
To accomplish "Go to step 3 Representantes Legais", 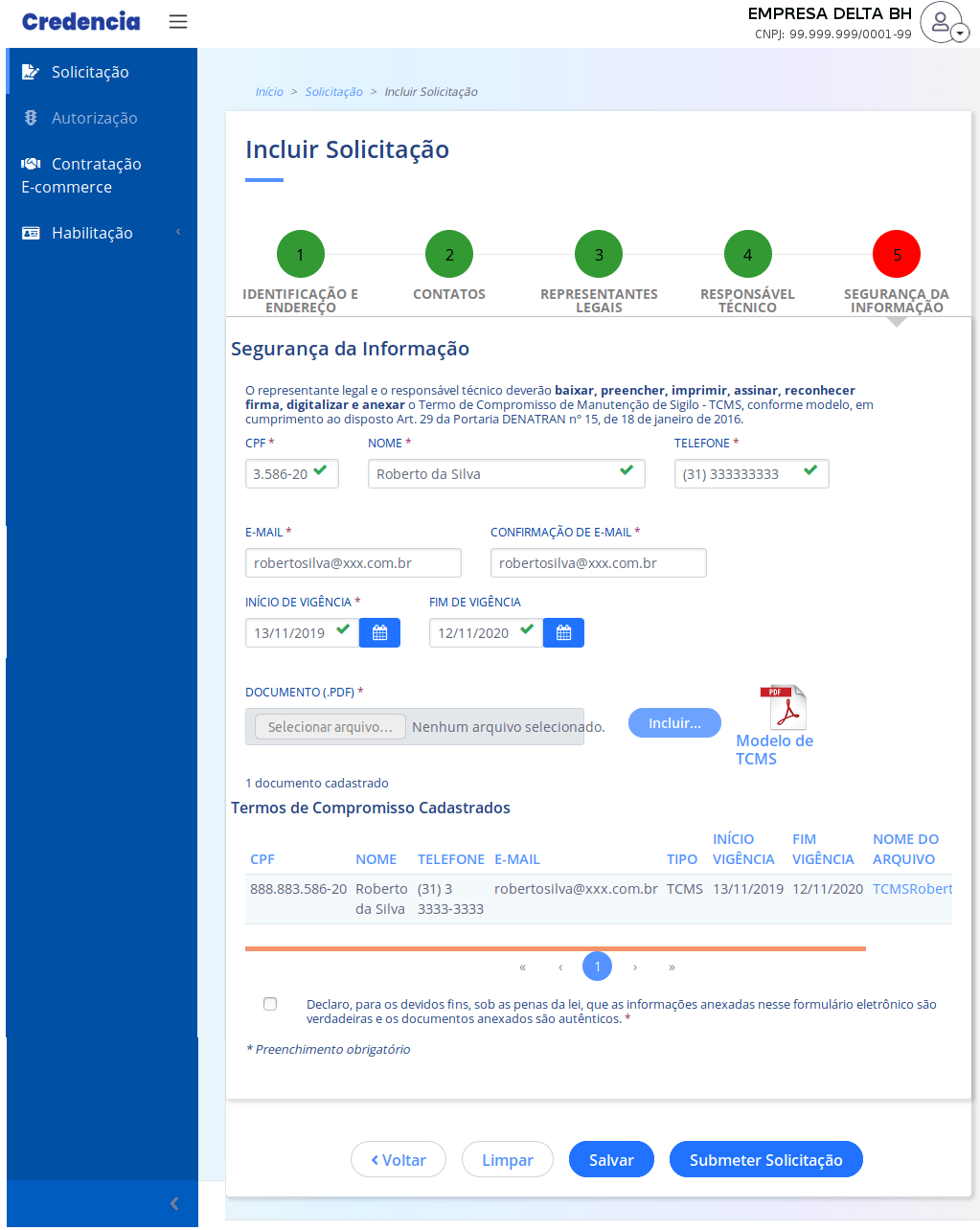I will [599, 255].
